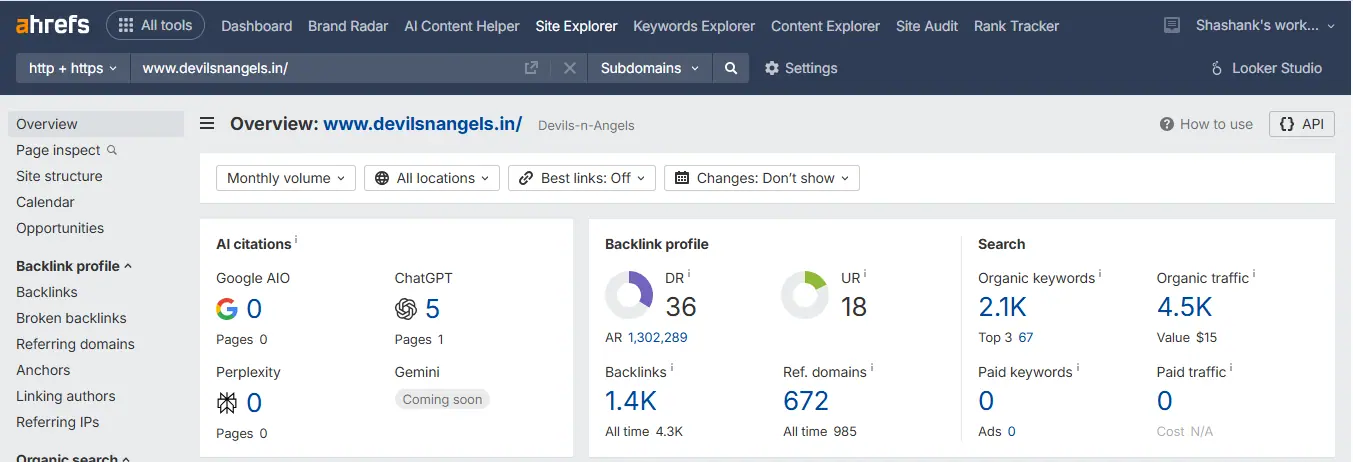Open Site Audit from top navigation
Screen dimensions: 1353x462
click(x=926, y=26)
